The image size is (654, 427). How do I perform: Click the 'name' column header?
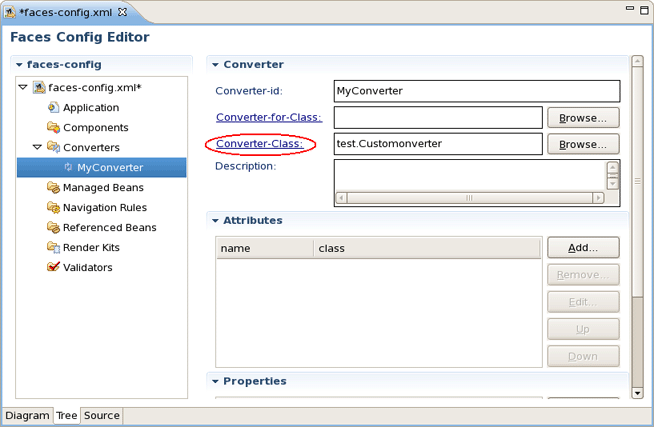pyautogui.click(x=265, y=249)
